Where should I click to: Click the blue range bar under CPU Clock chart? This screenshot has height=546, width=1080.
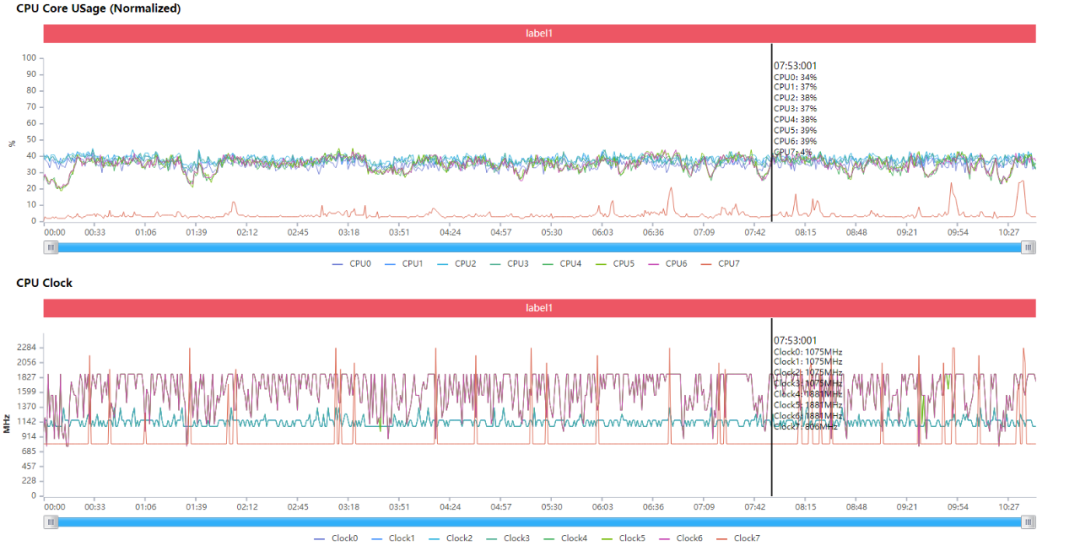pos(539,522)
